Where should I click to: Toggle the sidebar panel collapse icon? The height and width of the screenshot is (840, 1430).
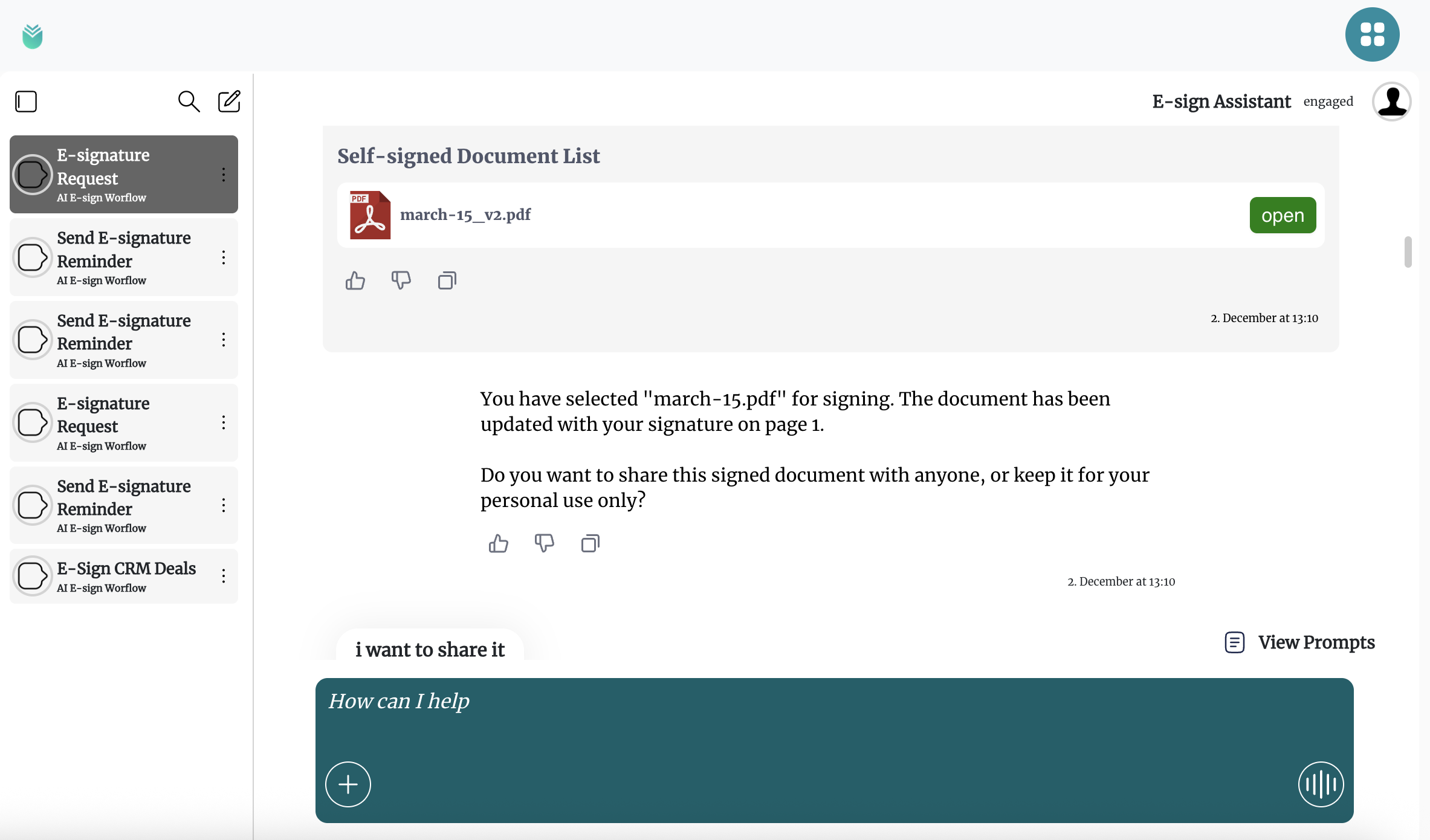[x=26, y=102]
